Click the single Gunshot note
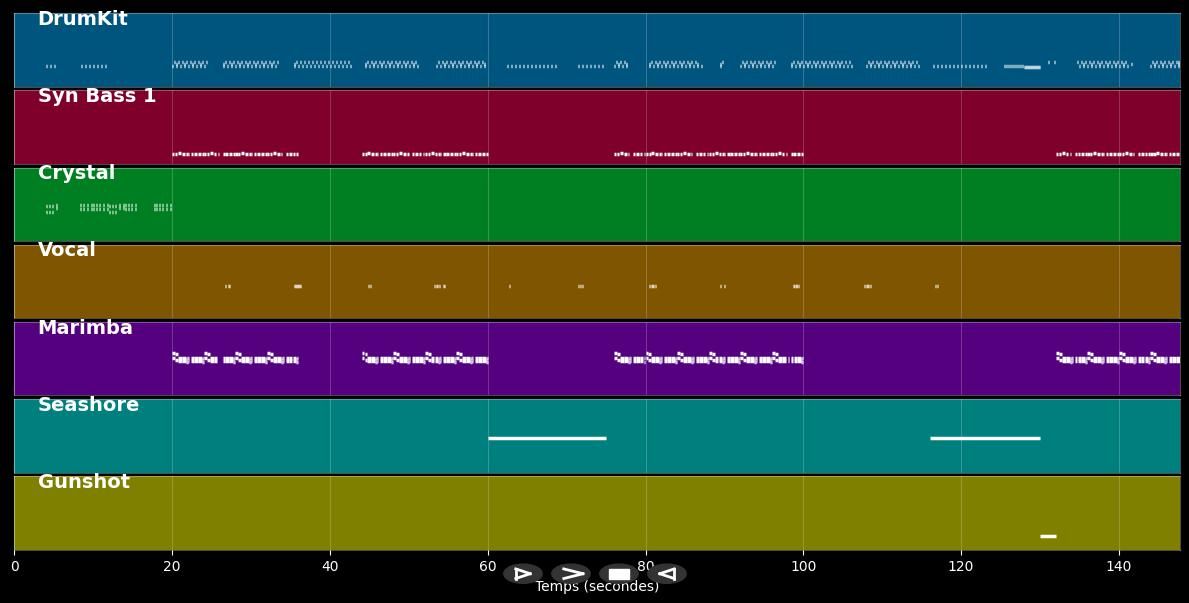 [x=1048, y=536]
